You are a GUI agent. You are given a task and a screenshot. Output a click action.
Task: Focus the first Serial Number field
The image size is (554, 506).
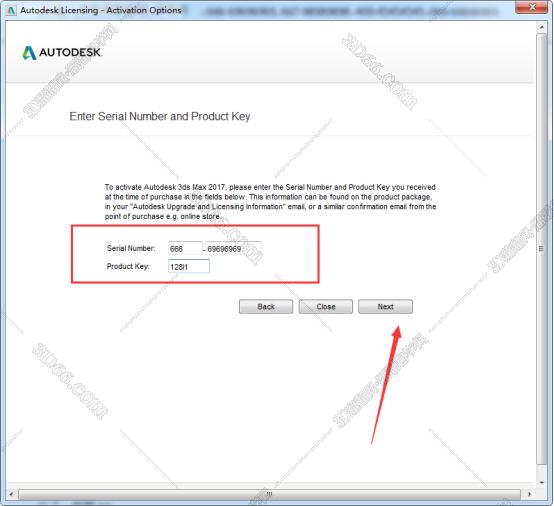click(185, 249)
